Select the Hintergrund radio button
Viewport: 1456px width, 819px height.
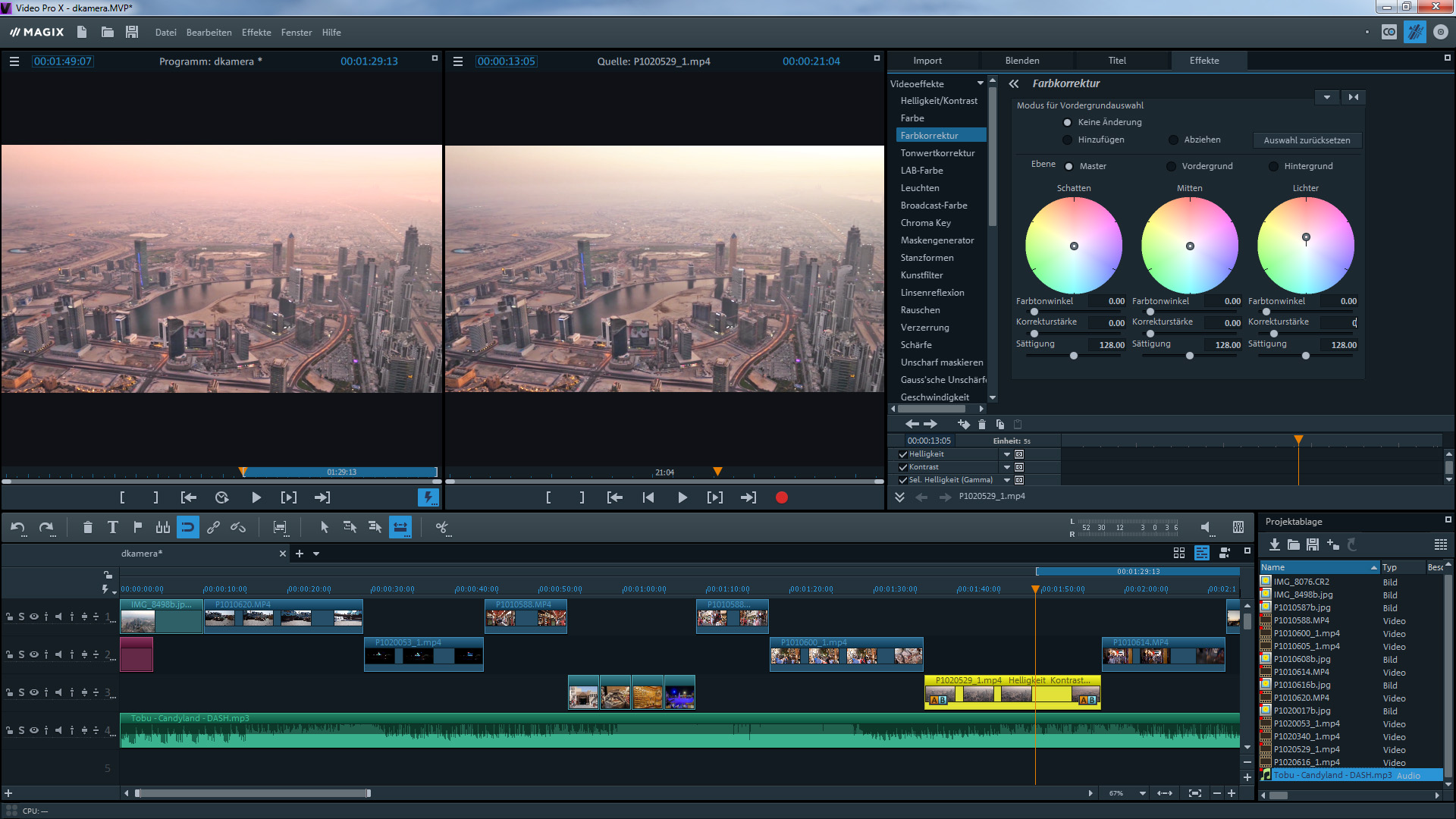1274,166
